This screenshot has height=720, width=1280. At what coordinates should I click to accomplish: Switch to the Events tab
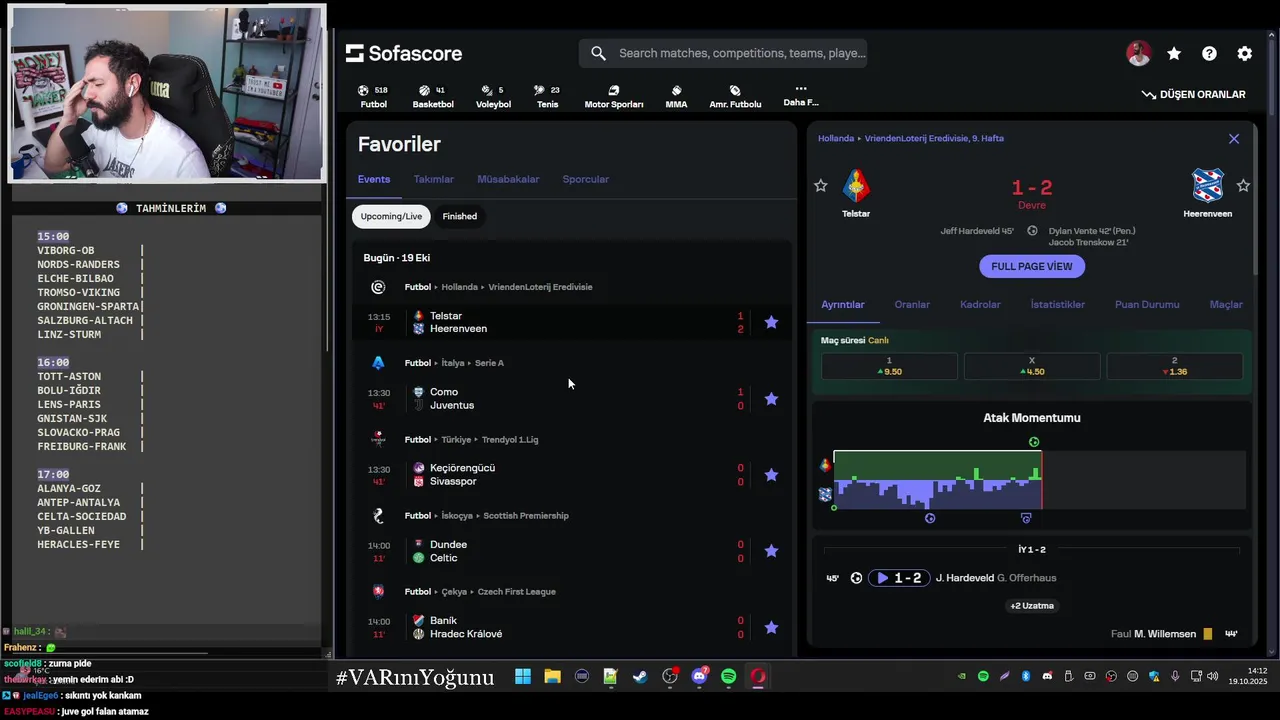(x=374, y=179)
